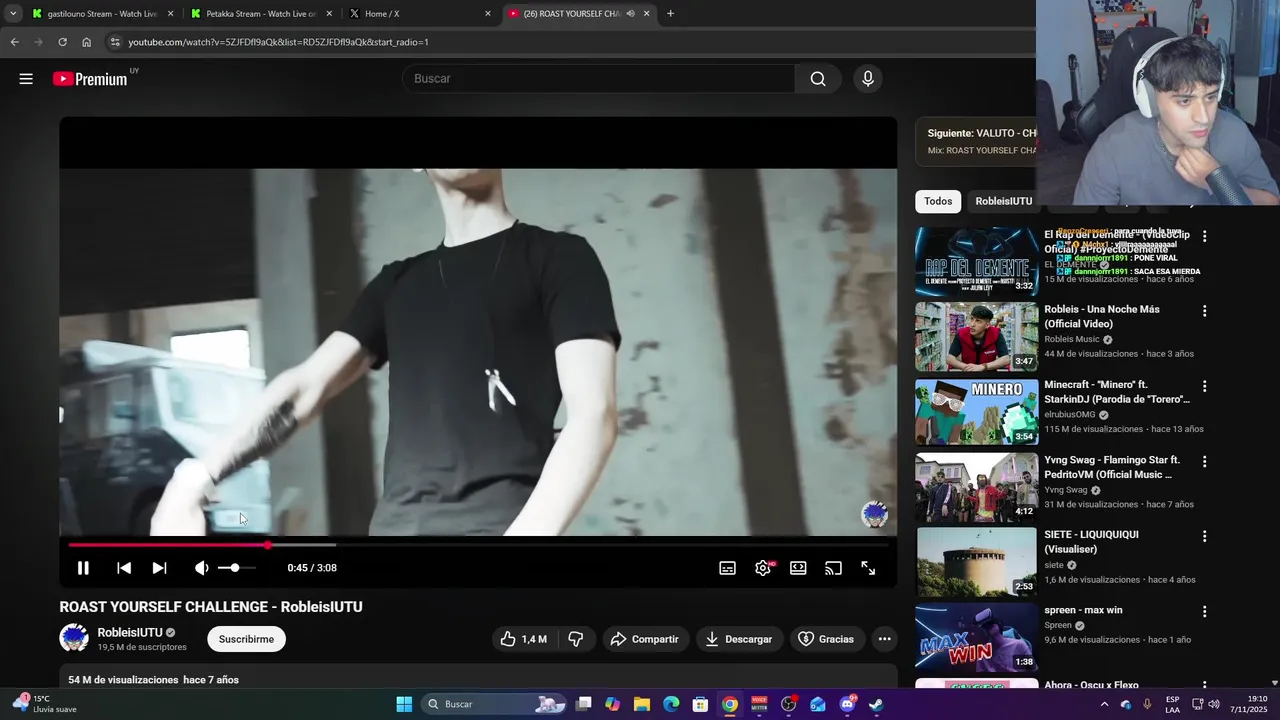
Task: Toggle subtitles in the player
Action: (x=728, y=568)
